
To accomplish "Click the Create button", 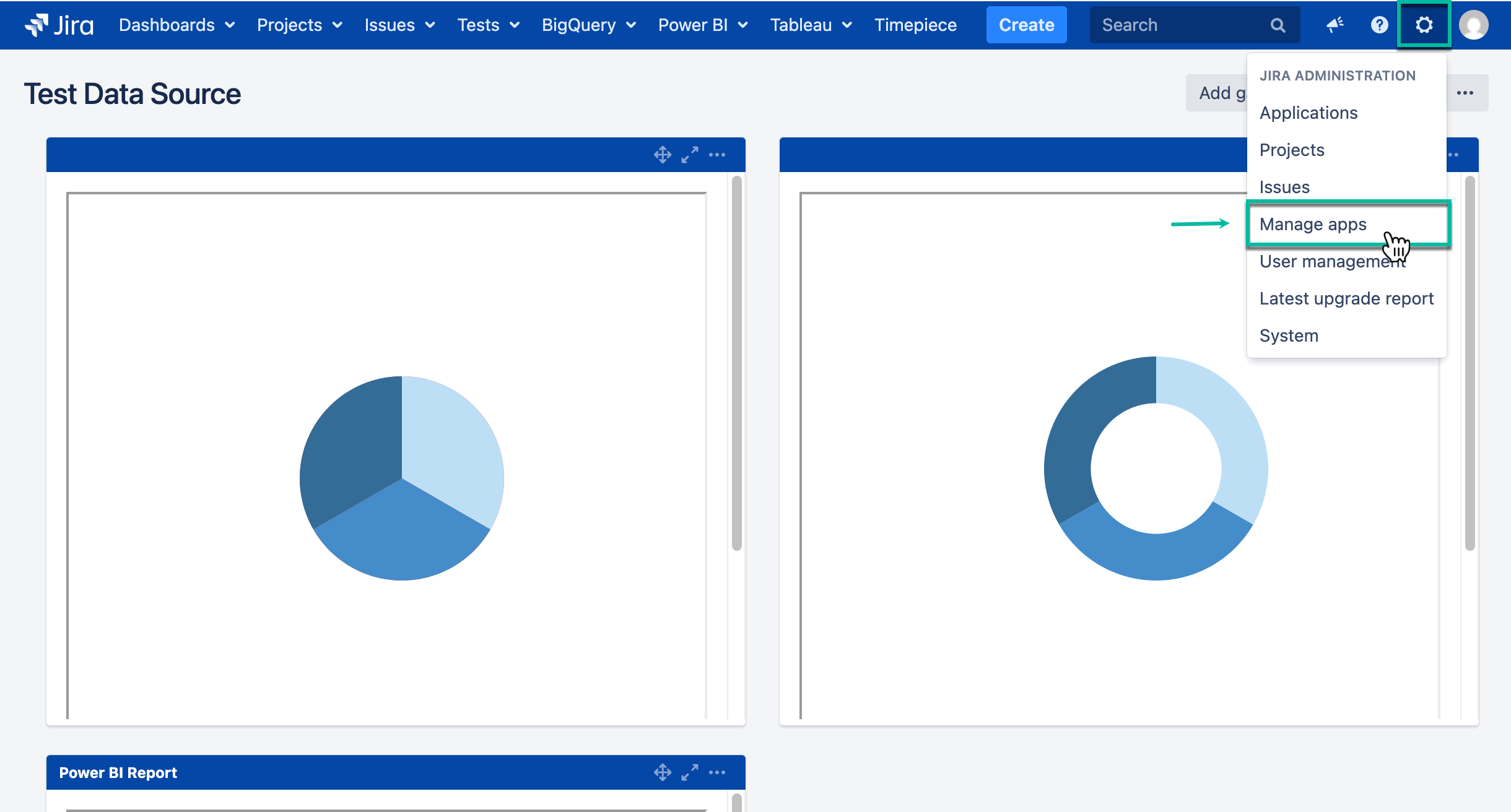I will pos(1025,25).
